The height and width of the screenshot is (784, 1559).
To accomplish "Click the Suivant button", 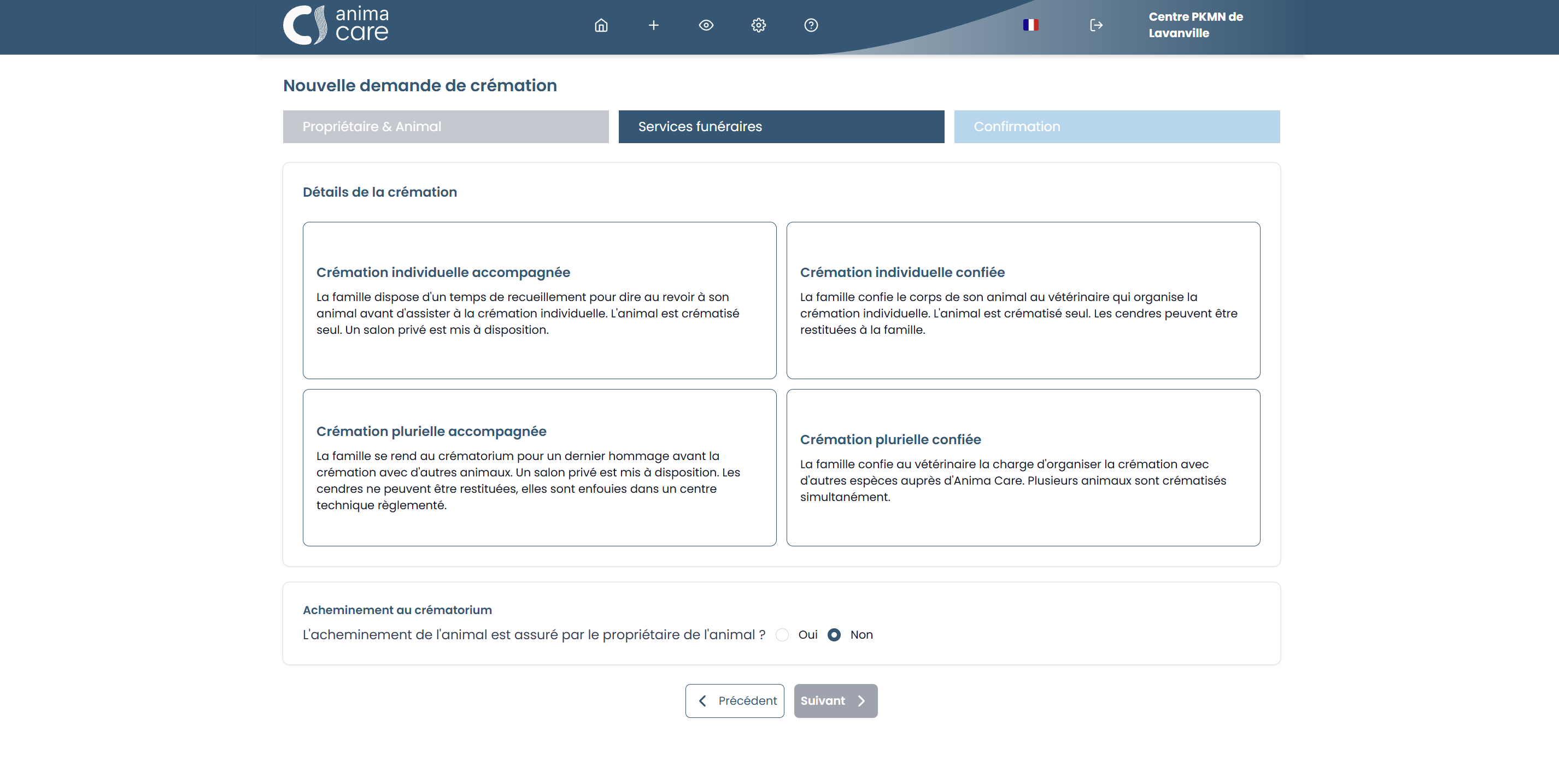I will pos(835,700).
